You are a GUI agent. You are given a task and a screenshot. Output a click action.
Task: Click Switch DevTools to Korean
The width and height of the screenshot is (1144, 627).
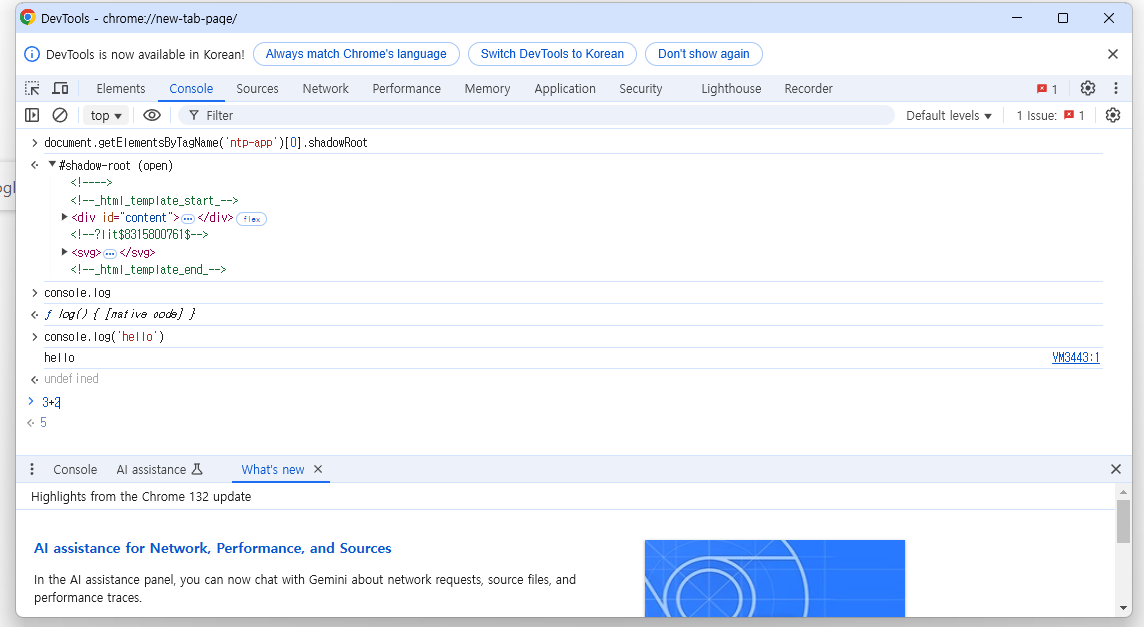[552, 54]
